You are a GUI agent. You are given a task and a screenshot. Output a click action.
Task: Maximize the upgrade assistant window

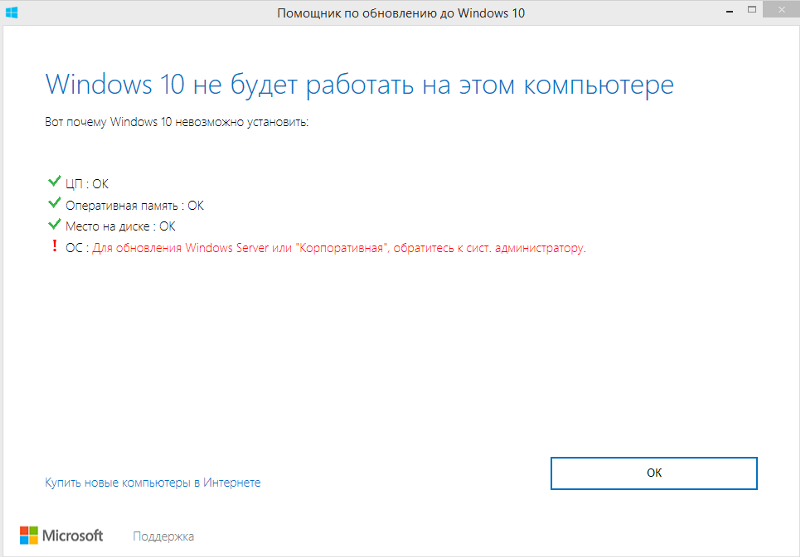(752, 10)
